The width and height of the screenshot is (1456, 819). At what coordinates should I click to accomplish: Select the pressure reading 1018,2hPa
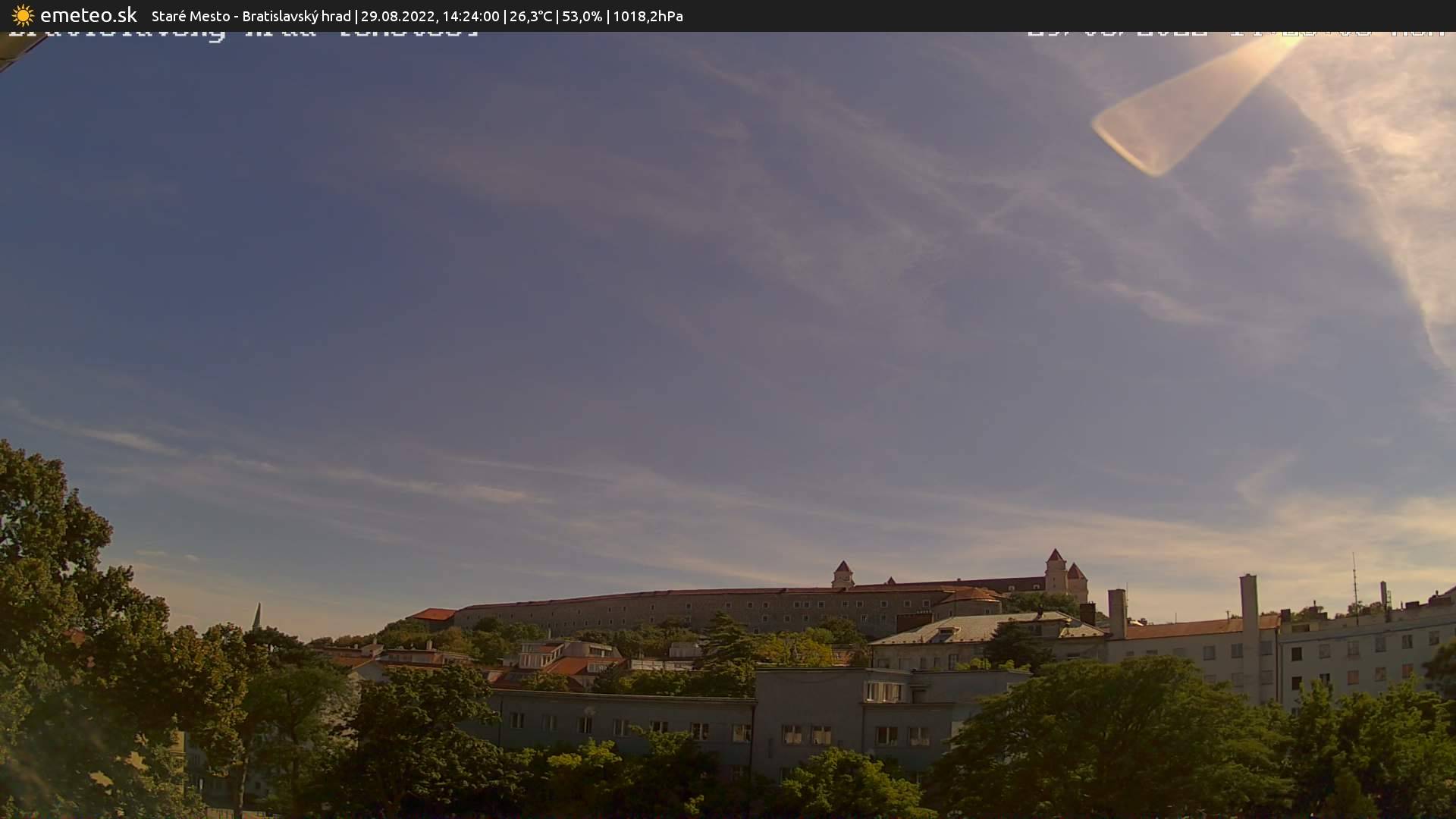click(x=648, y=15)
